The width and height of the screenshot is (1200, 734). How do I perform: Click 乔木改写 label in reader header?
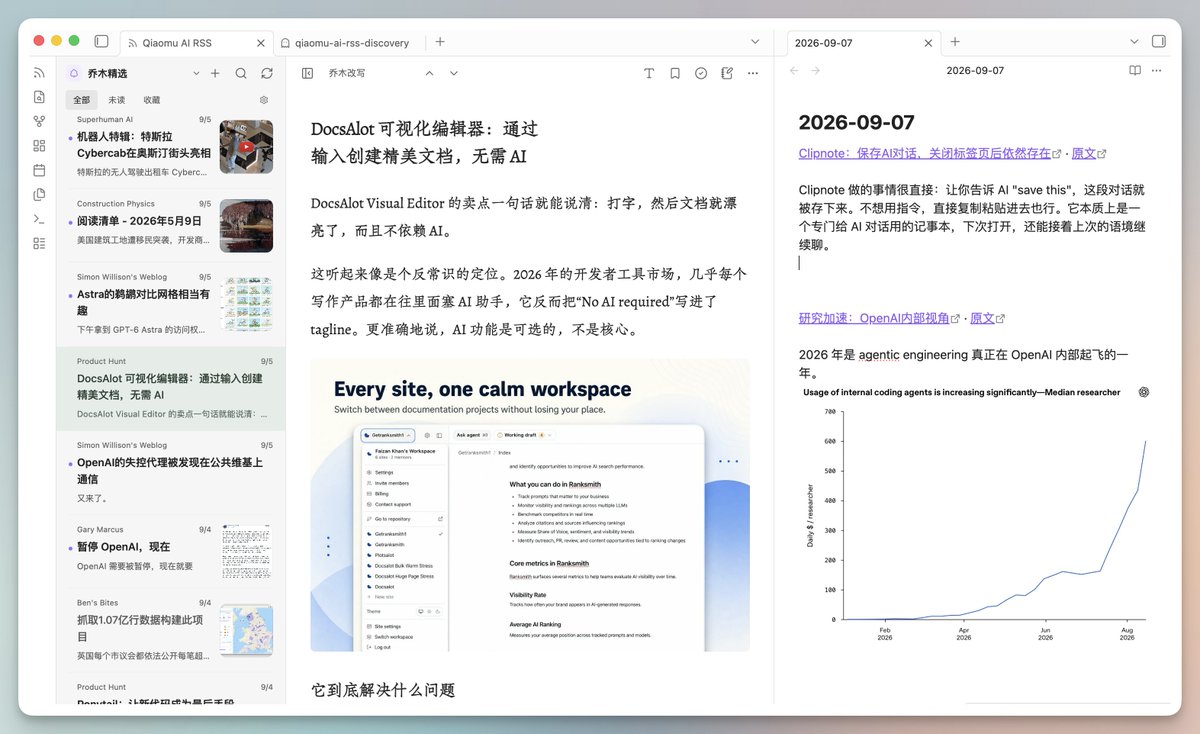[x=347, y=73]
